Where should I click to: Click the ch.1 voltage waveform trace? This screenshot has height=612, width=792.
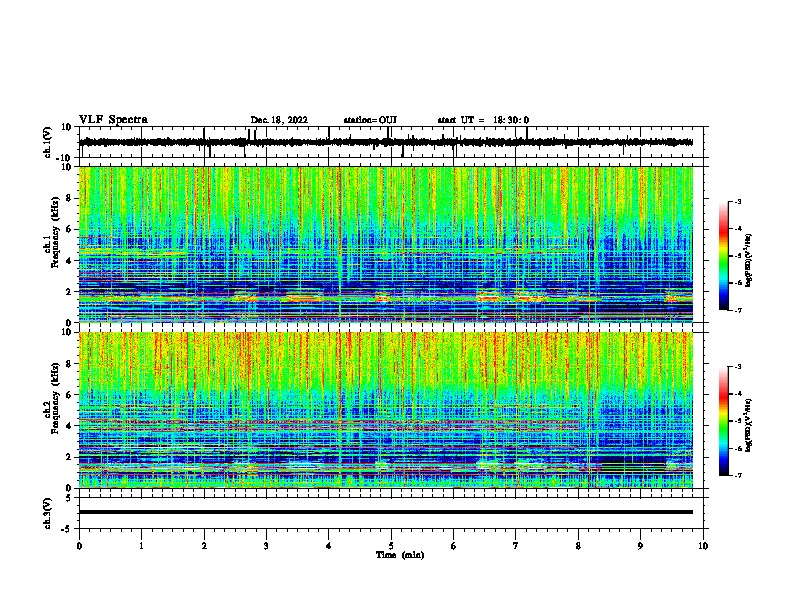(386, 142)
